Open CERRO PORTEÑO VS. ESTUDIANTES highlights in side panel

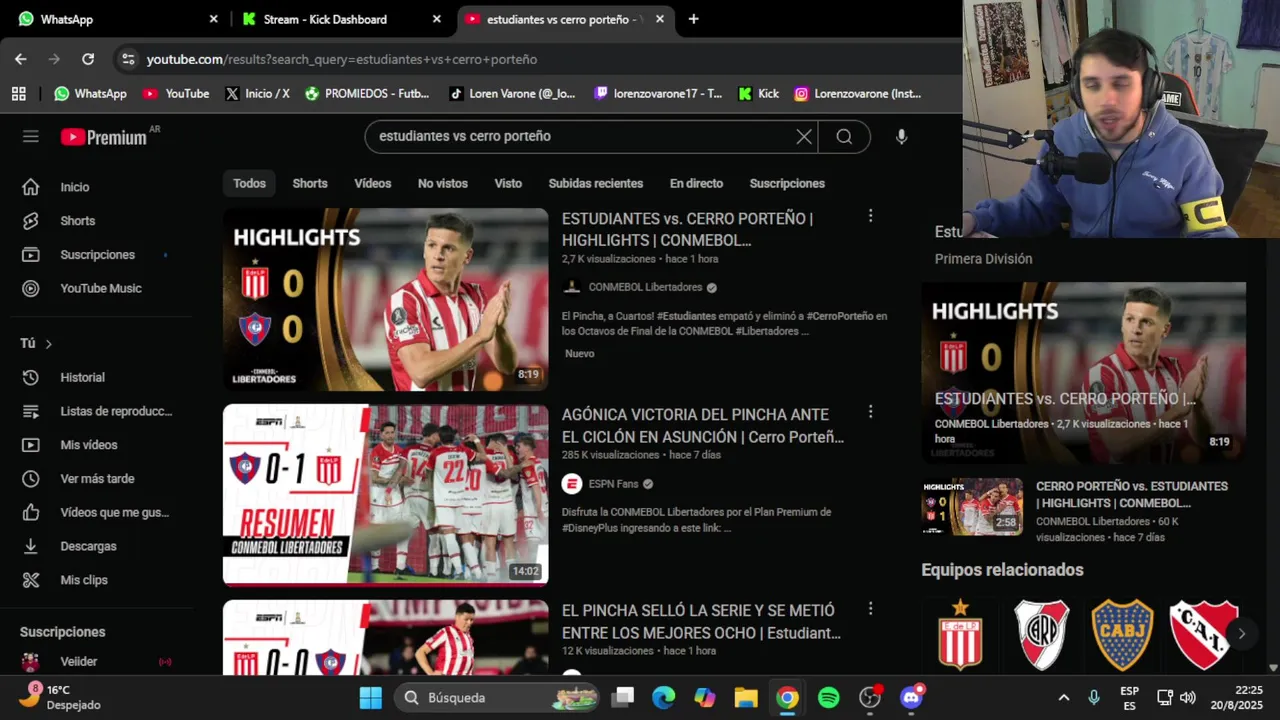tap(1132, 494)
